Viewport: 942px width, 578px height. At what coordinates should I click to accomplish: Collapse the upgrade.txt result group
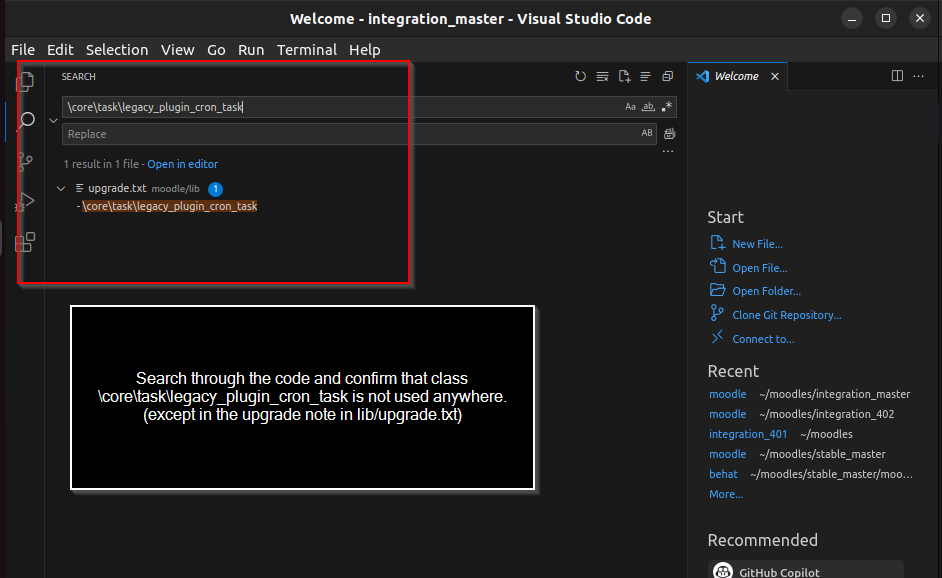tap(61, 189)
